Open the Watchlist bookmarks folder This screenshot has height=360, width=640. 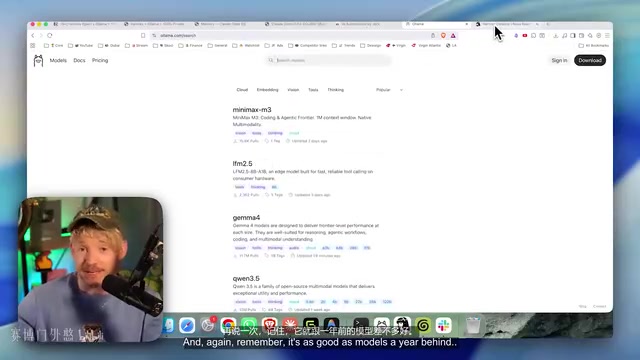(x=246, y=45)
